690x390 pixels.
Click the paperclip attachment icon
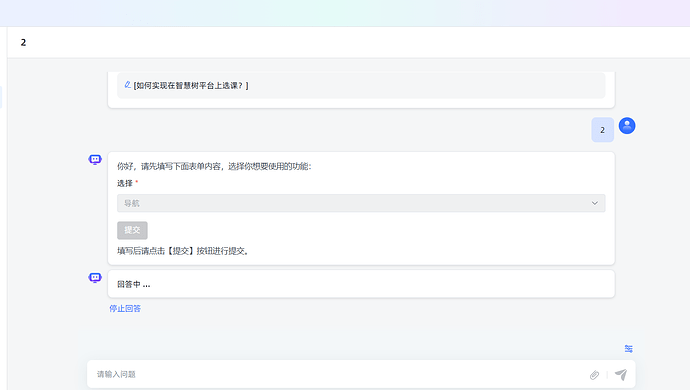click(x=594, y=375)
